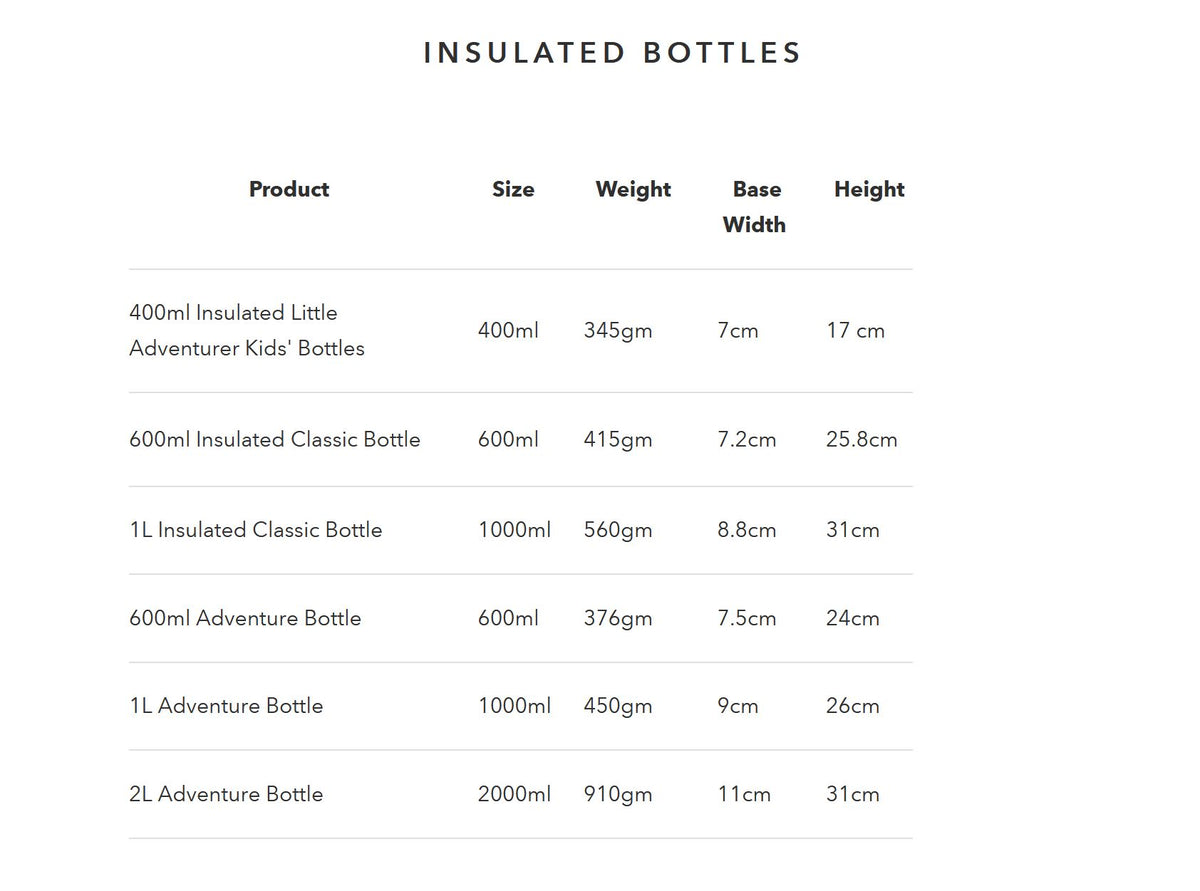Click the Product column header
This screenshot has height=891, width=1200.
pos(289,189)
